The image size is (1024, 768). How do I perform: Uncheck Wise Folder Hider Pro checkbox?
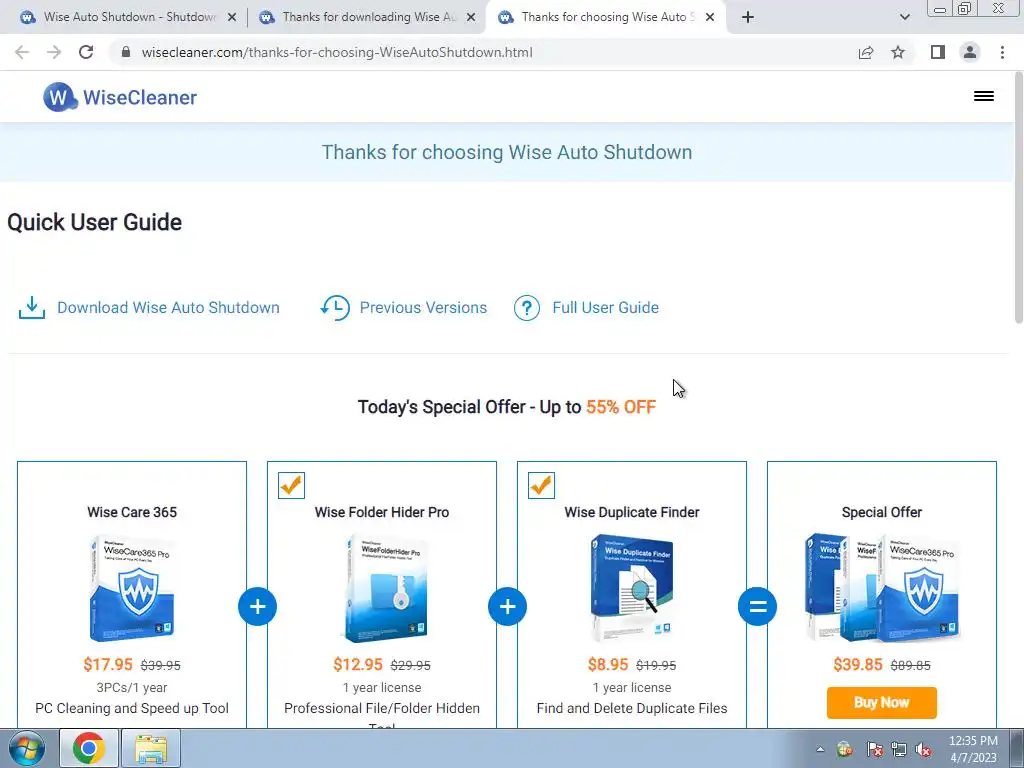291,485
